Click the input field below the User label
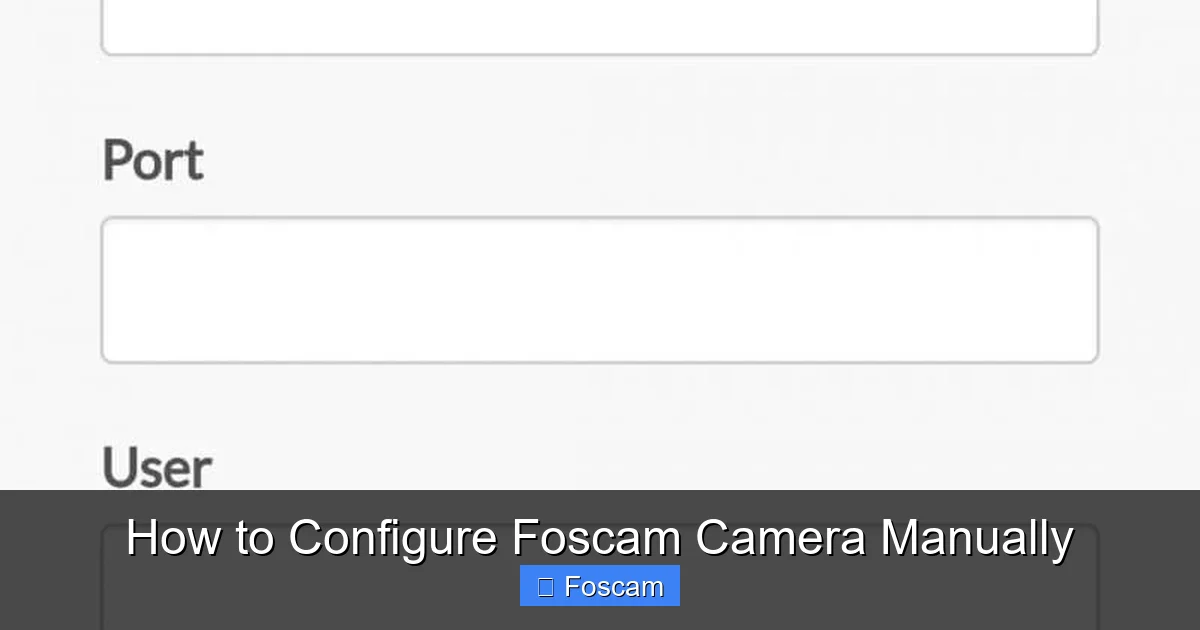This screenshot has height=630, width=1200. 599,600
